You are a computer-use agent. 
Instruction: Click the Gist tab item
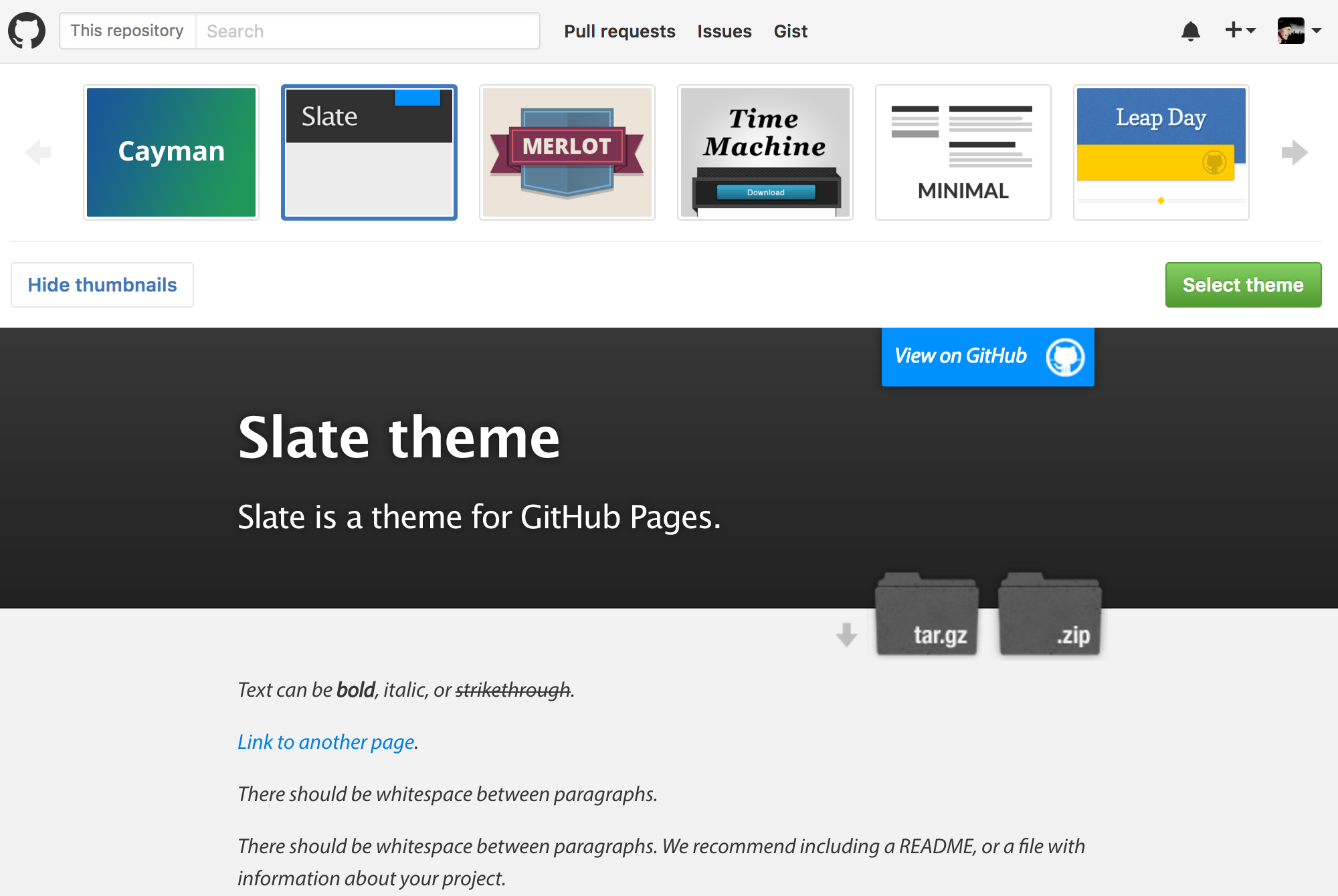(x=790, y=30)
